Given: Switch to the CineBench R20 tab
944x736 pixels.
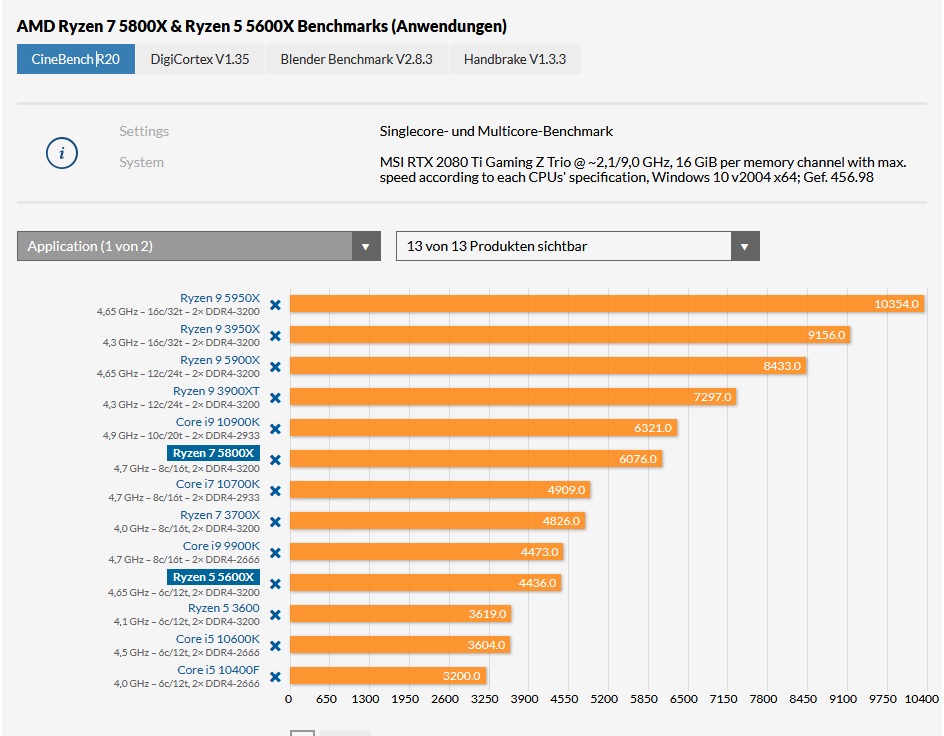Looking at the screenshot, I should coord(76,59).
